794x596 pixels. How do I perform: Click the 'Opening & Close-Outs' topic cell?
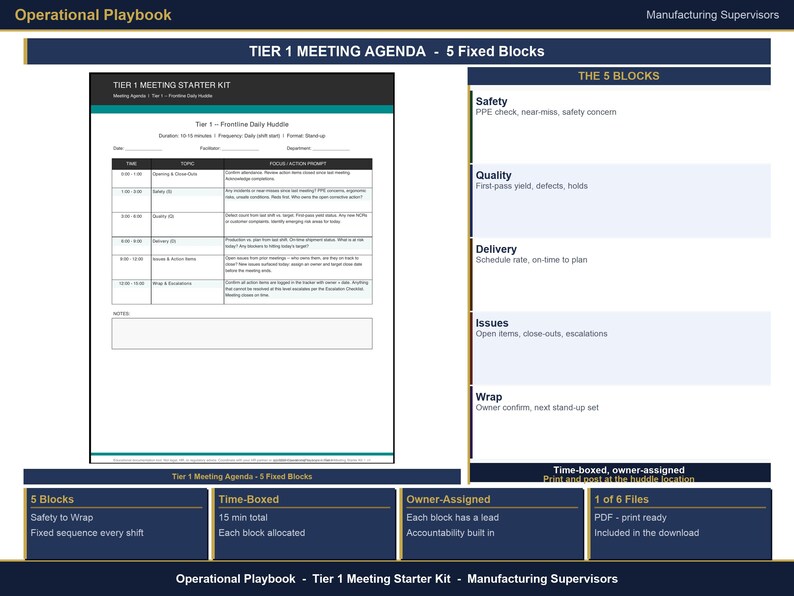pos(187,179)
